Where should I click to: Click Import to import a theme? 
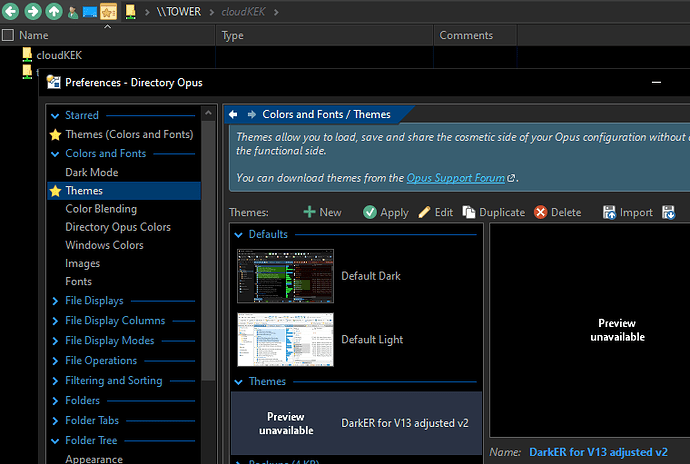click(x=628, y=212)
